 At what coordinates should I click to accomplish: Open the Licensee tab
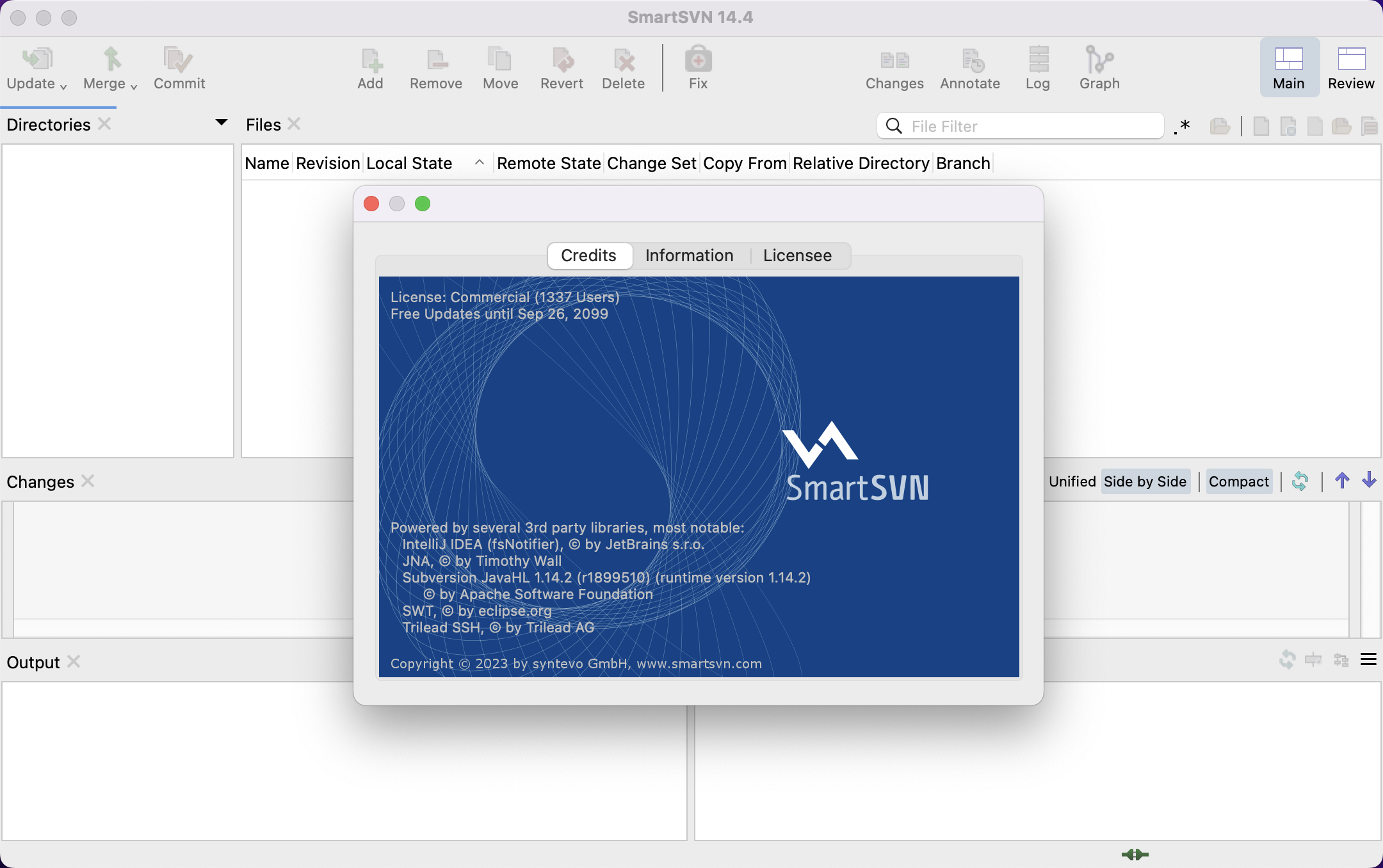[x=798, y=255]
